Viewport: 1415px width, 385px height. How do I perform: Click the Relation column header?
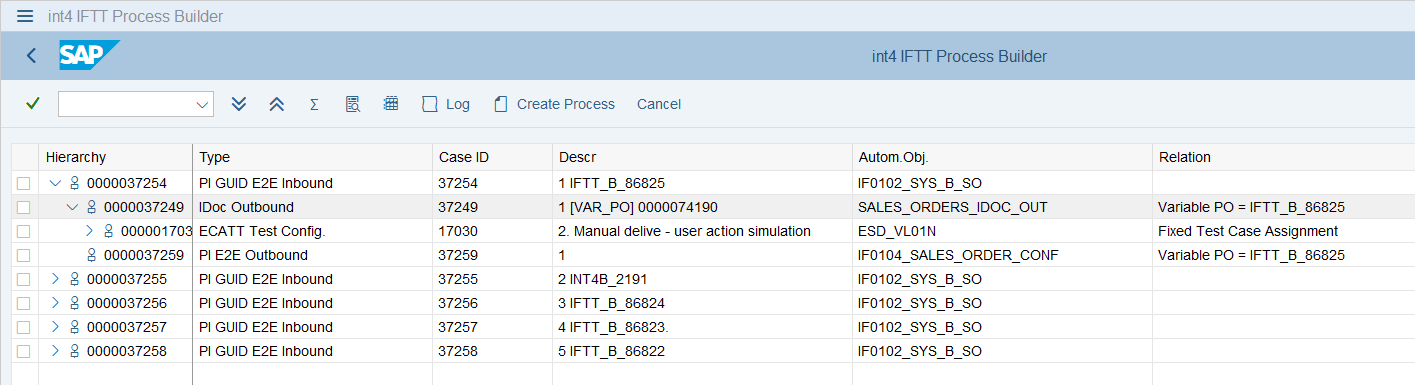click(x=1283, y=157)
